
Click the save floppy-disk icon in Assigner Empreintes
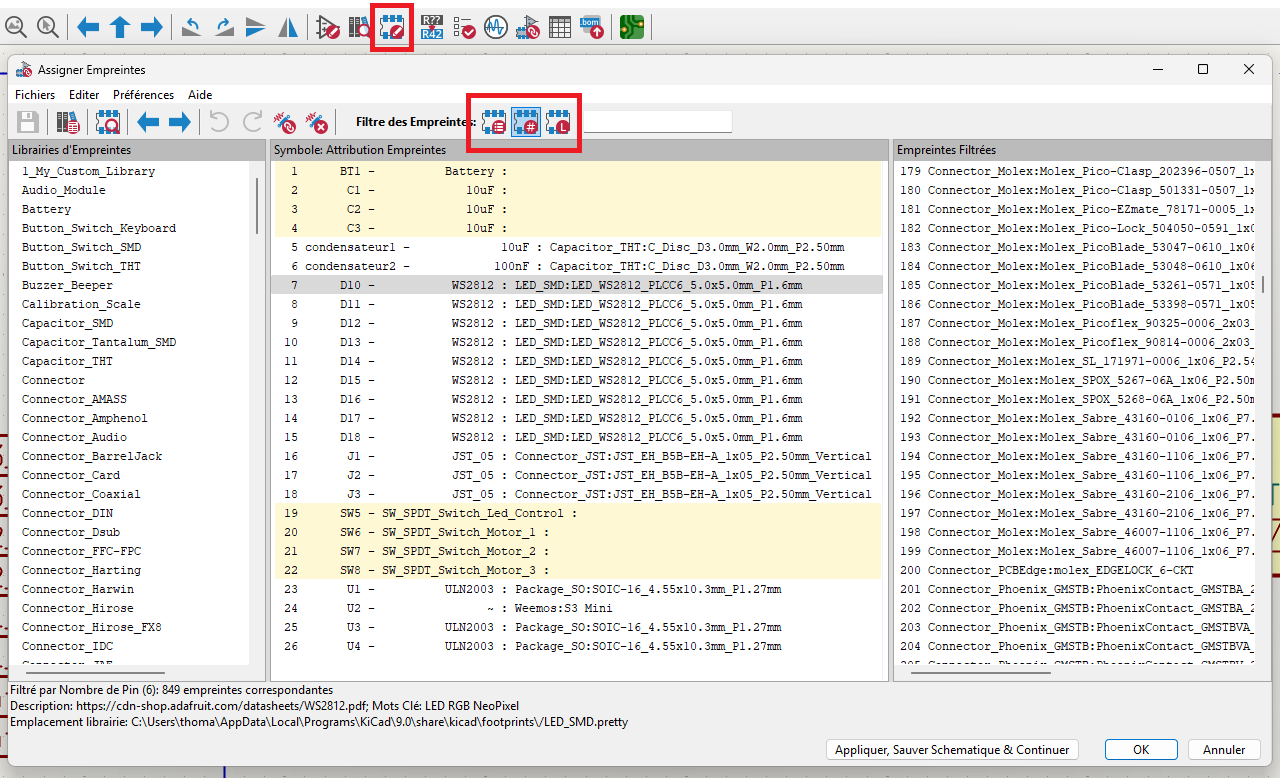pos(28,123)
